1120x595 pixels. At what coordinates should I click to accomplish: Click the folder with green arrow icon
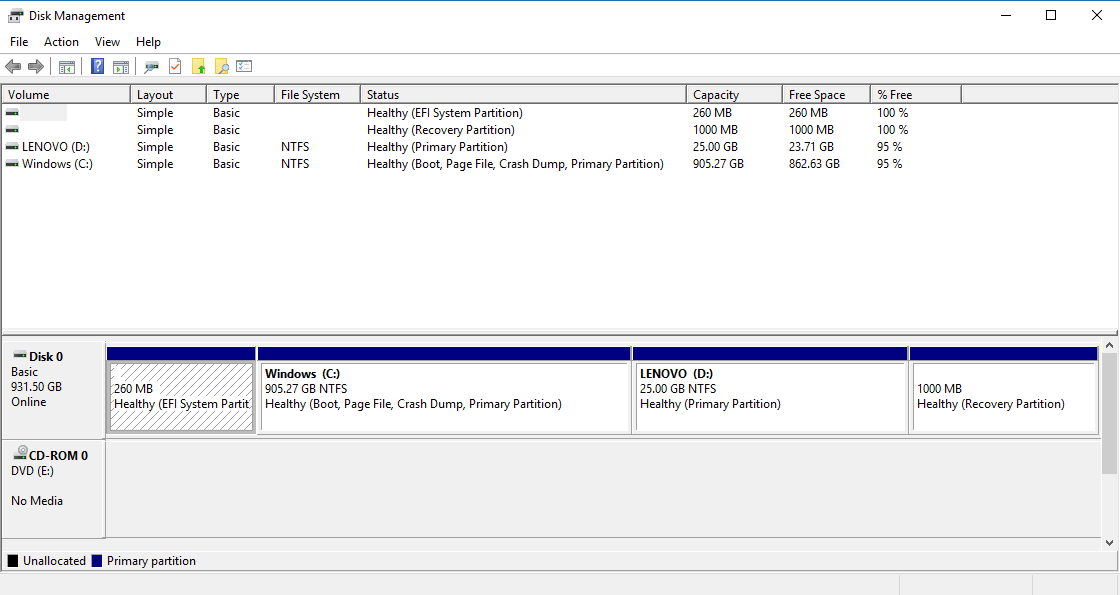(199, 66)
